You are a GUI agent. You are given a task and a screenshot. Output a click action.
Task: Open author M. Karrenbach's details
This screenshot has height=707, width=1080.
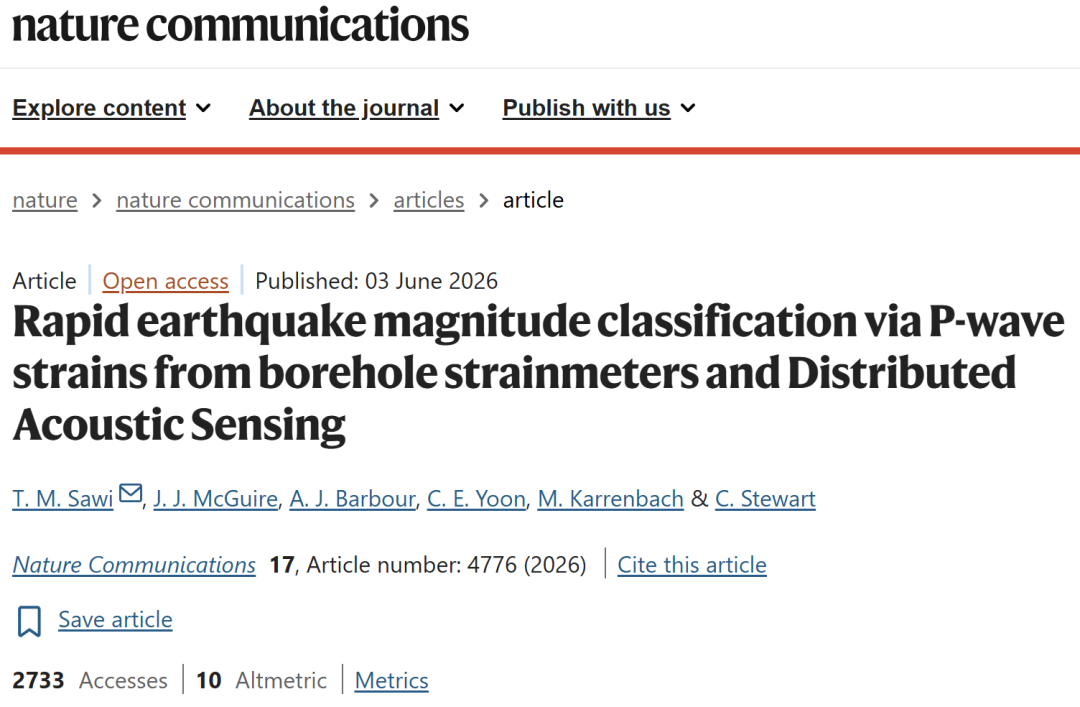pos(610,498)
